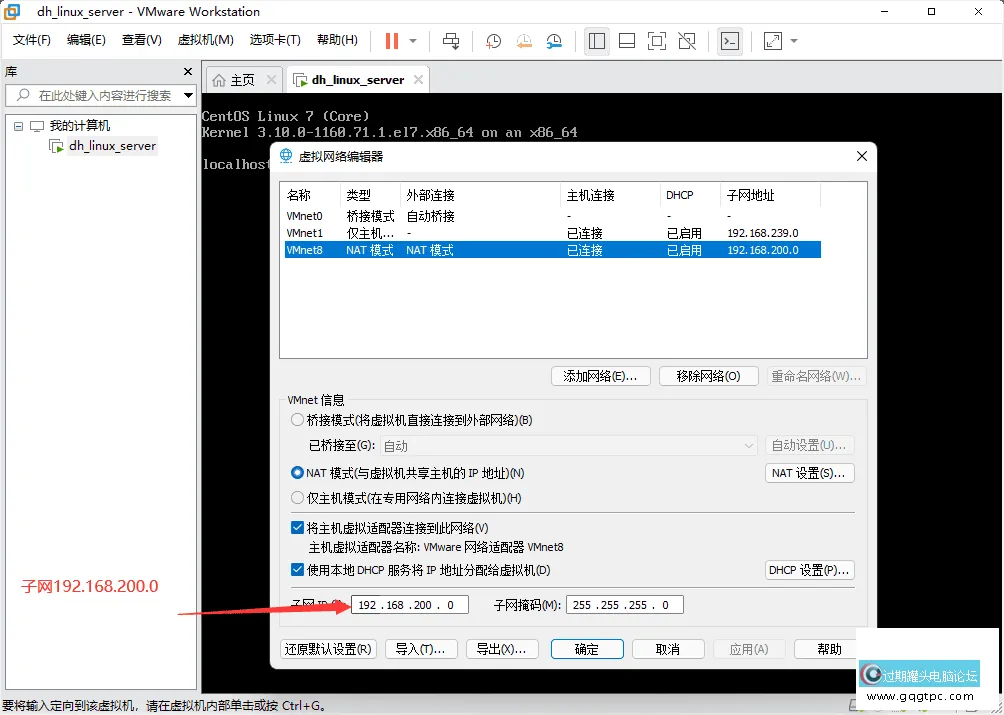Suspend the virtual machine with the pause icon
This screenshot has height=715, width=1004.
click(391, 41)
